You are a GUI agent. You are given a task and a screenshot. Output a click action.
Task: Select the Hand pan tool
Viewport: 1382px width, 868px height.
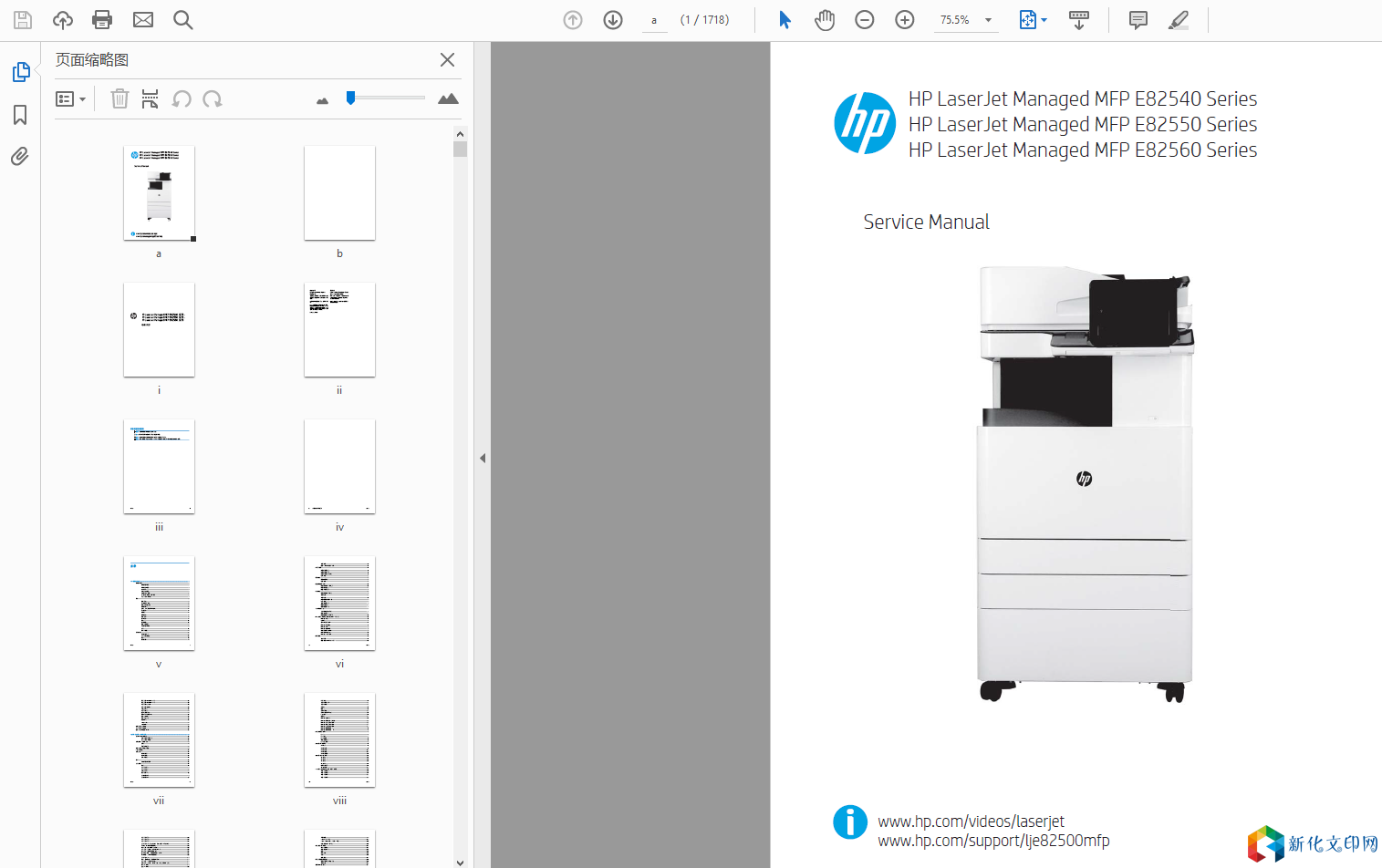pos(825,20)
